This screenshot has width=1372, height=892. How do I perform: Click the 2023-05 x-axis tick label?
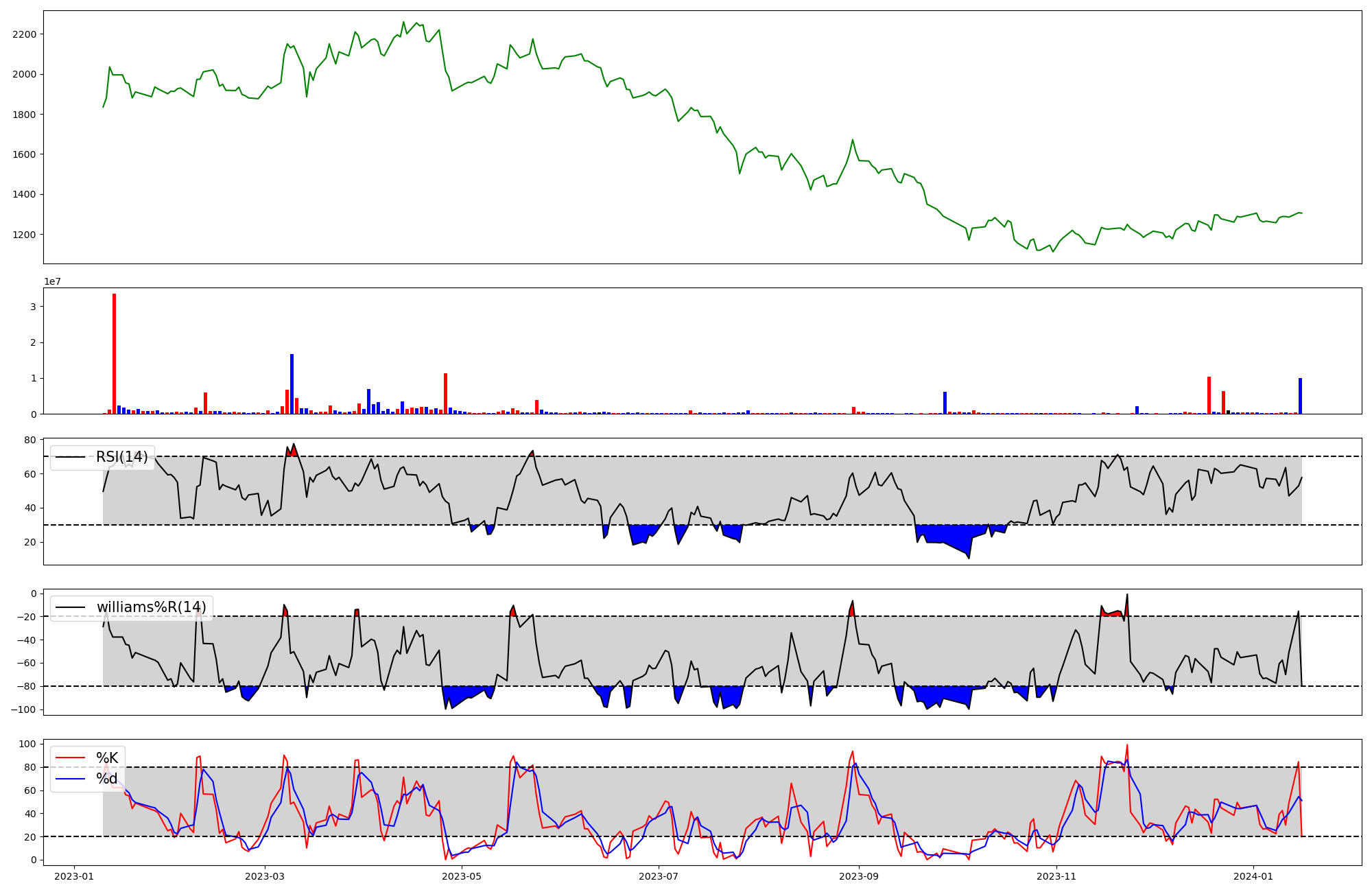pyautogui.click(x=462, y=876)
